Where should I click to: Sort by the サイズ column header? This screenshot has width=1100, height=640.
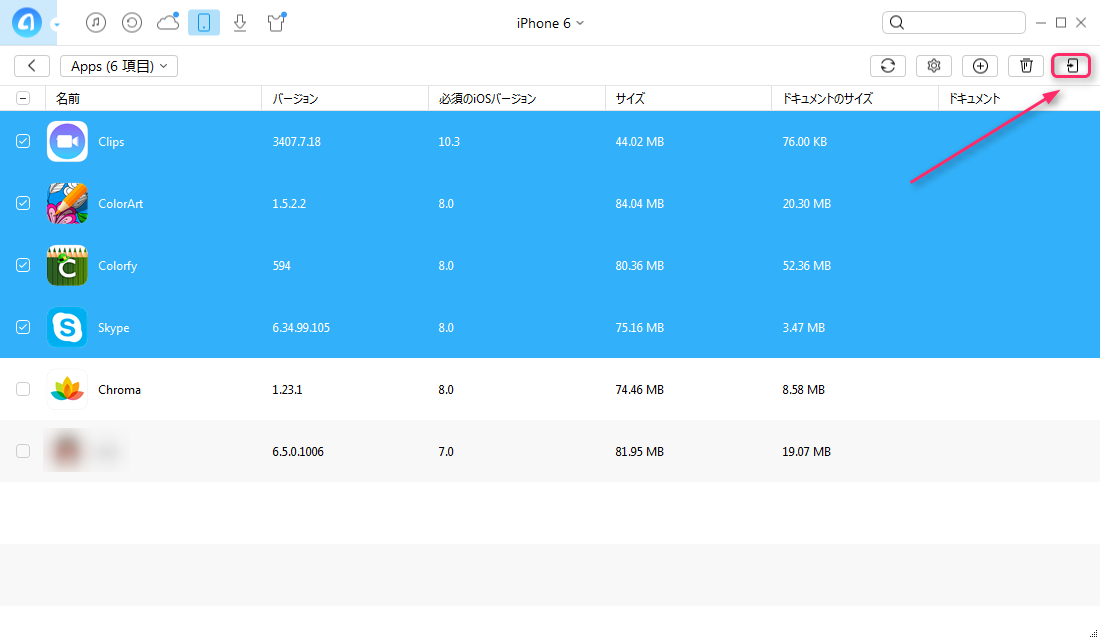tap(630, 98)
